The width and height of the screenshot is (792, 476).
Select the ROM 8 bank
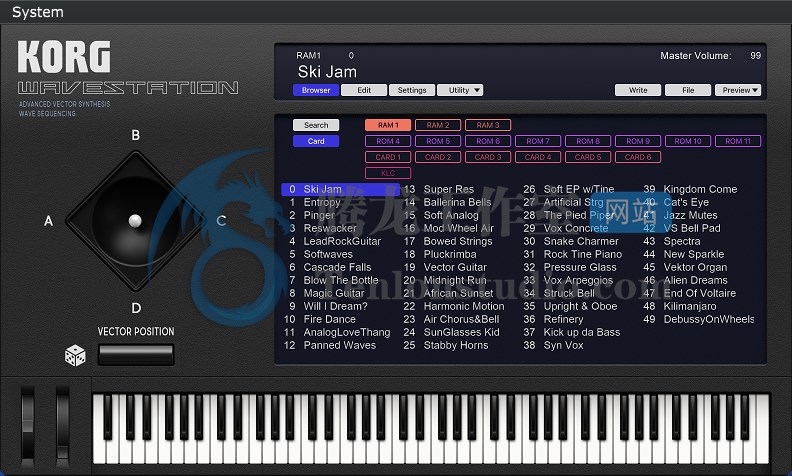click(x=588, y=141)
